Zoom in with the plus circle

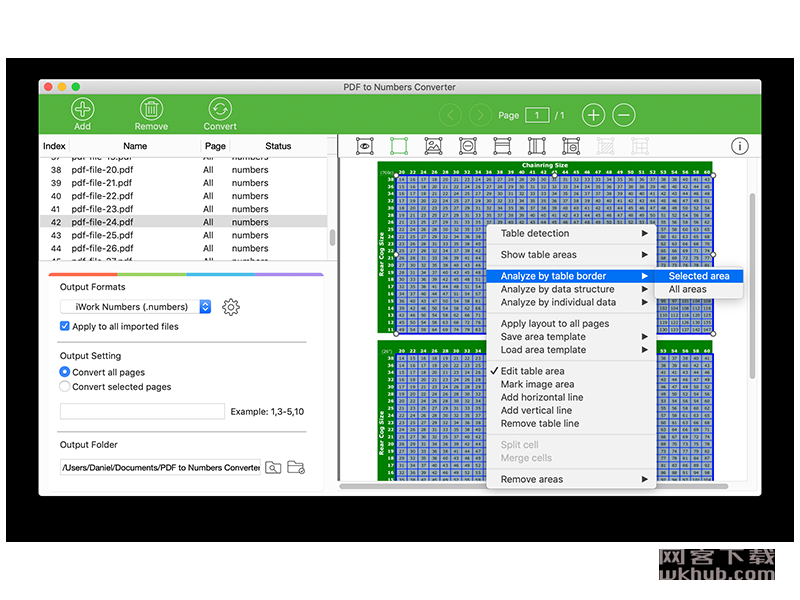pos(593,115)
